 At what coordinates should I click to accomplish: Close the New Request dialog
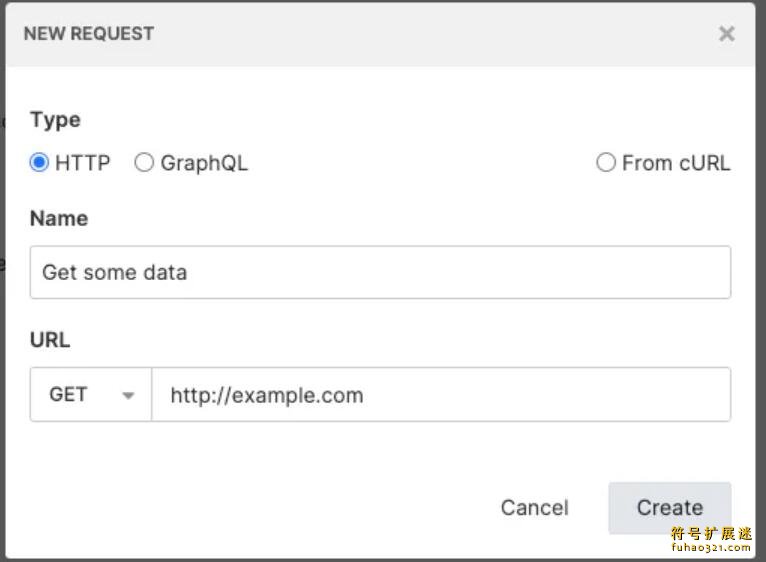[x=727, y=34]
